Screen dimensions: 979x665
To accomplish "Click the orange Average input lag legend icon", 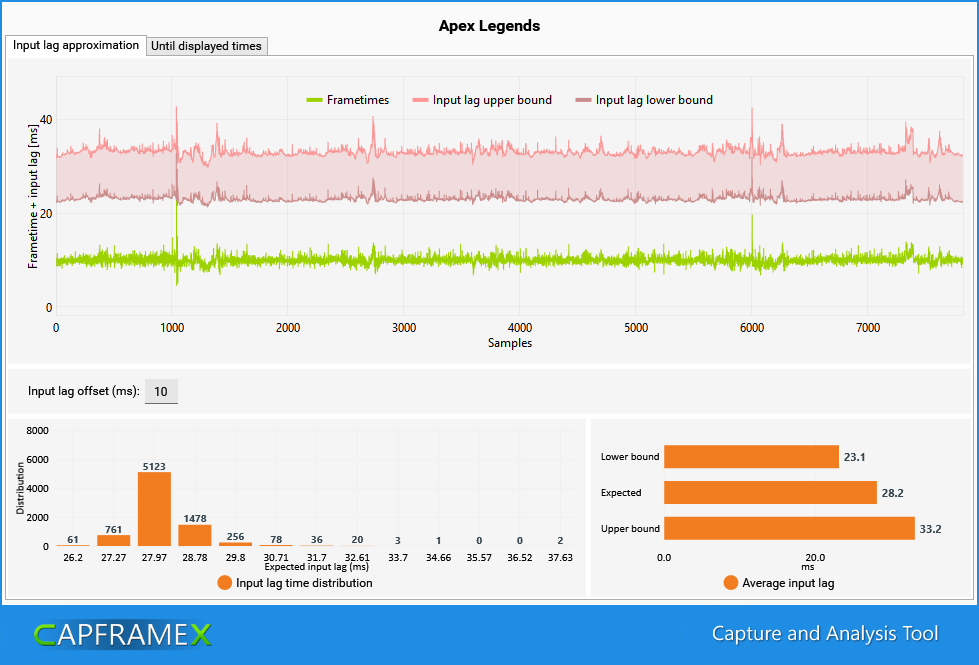I will (731, 583).
